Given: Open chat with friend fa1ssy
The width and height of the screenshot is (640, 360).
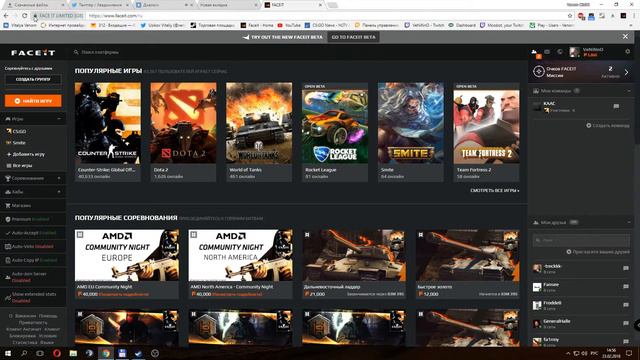Looking at the screenshot, I should pos(626,342).
